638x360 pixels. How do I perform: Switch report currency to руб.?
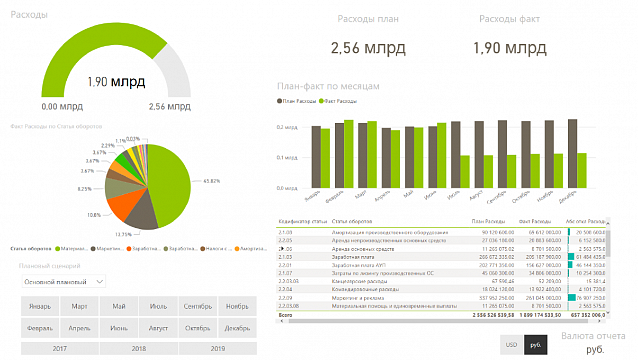(535, 345)
